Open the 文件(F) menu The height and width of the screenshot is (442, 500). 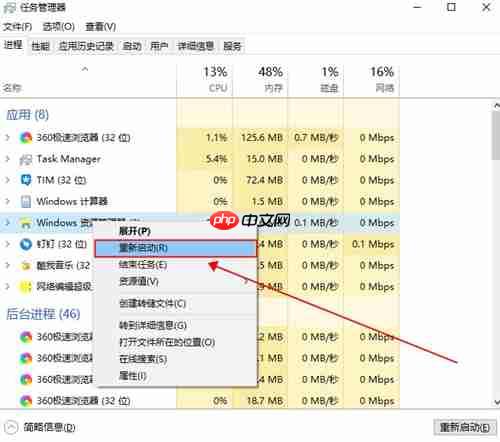point(17,26)
